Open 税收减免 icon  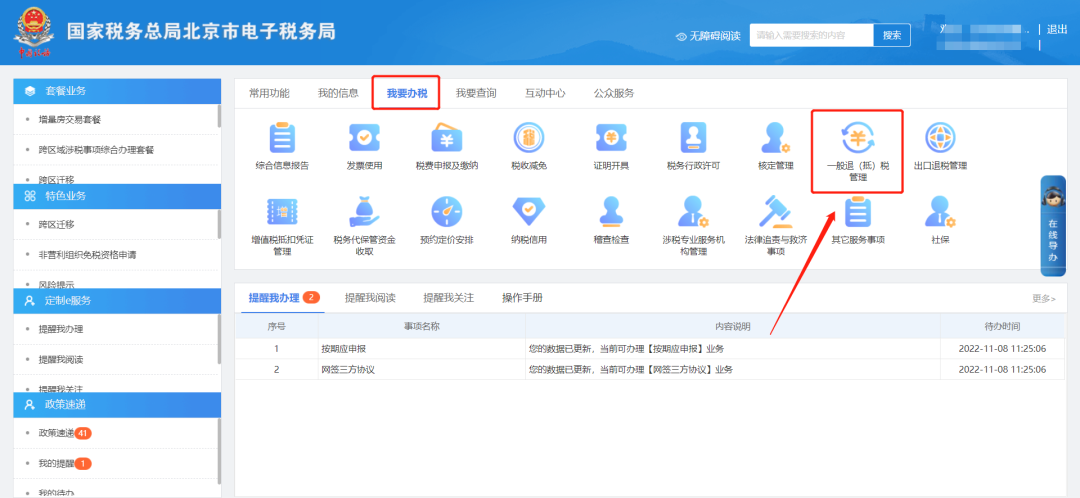[x=529, y=138]
